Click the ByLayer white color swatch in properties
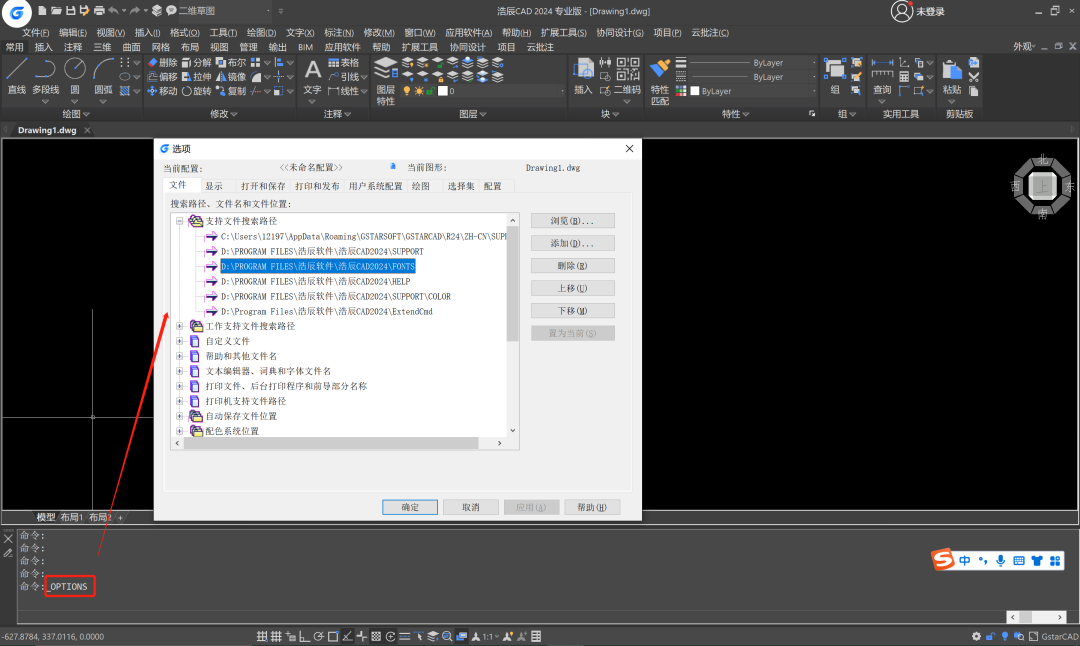Viewport: 1080px width, 646px height. click(x=695, y=91)
